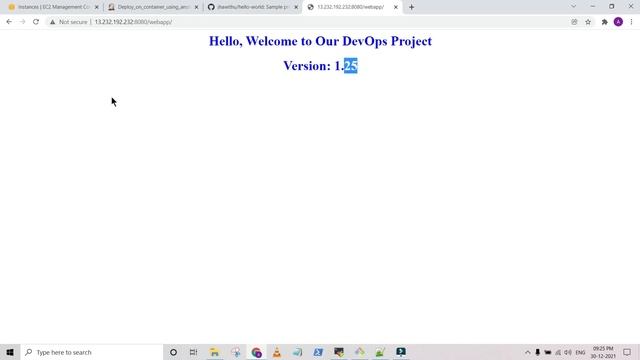Click the share or install icon beside the bookmark star

574,22
